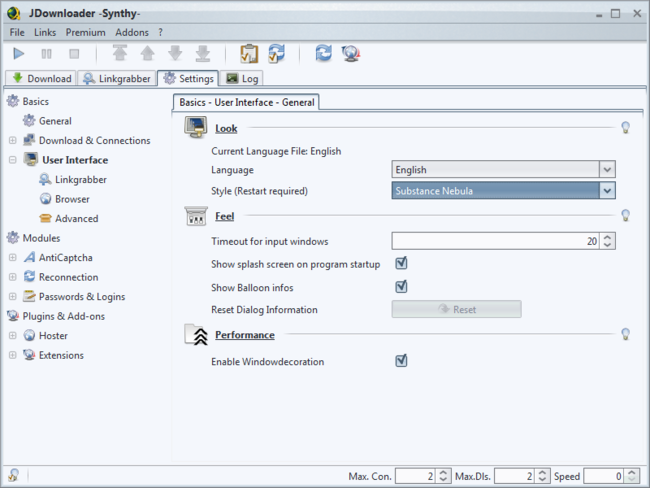Image resolution: width=650 pixels, height=488 pixels.
Task: Select Hoster plugin item
Action: click(45, 335)
